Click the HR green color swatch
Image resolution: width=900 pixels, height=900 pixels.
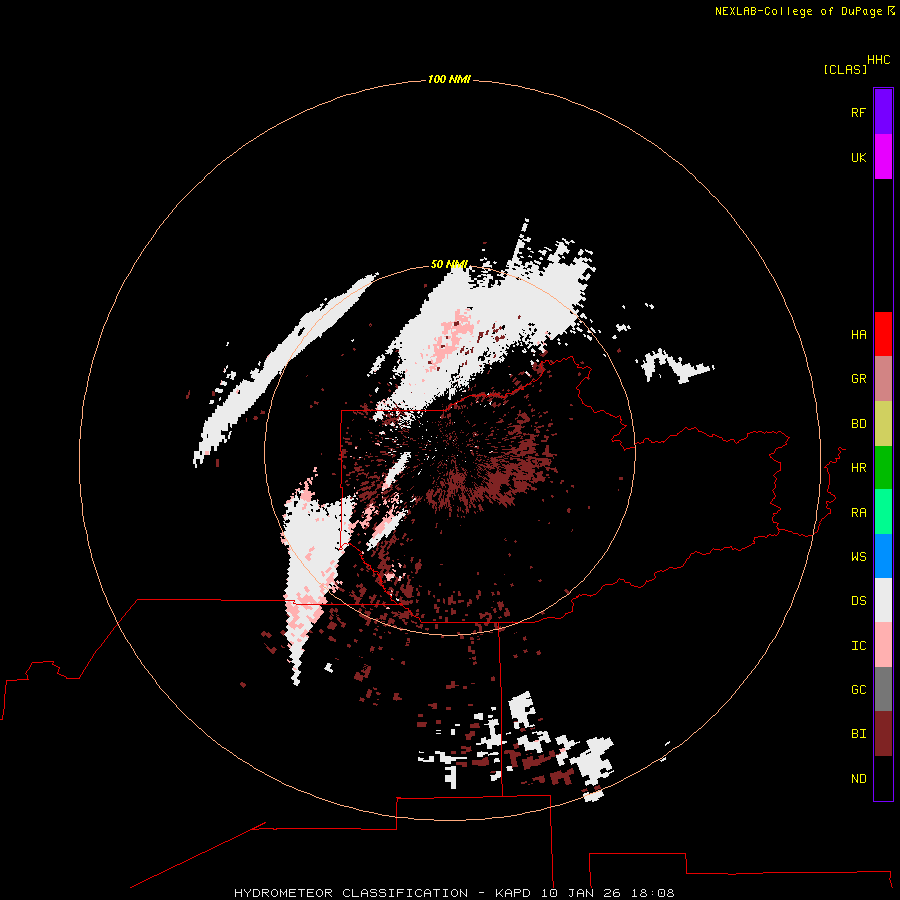click(883, 468)
